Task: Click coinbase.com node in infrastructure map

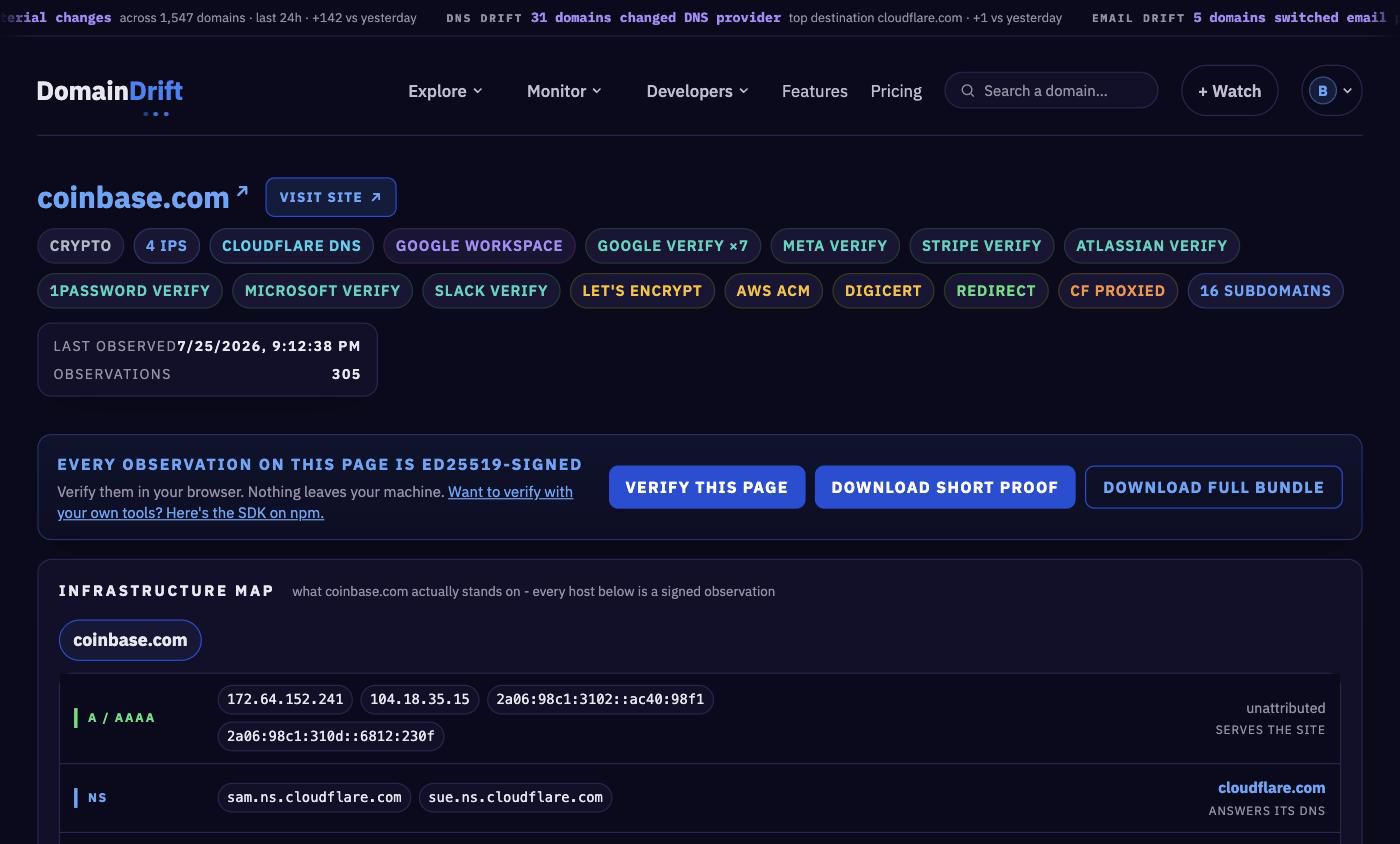Action: [130, 640]
